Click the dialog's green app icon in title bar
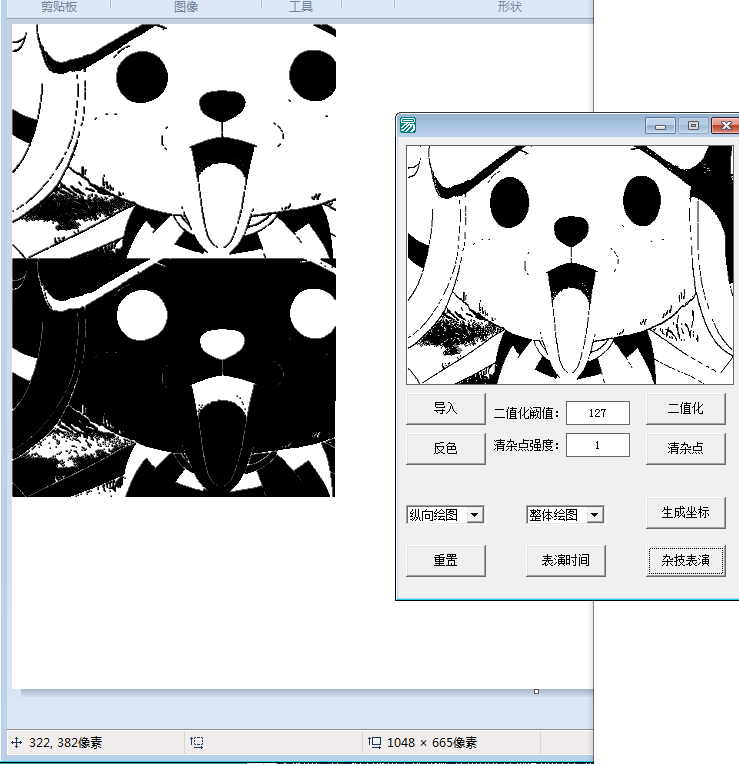Viewport: 739px width, 764px height. pyautogui.click(x=408, y=126)
